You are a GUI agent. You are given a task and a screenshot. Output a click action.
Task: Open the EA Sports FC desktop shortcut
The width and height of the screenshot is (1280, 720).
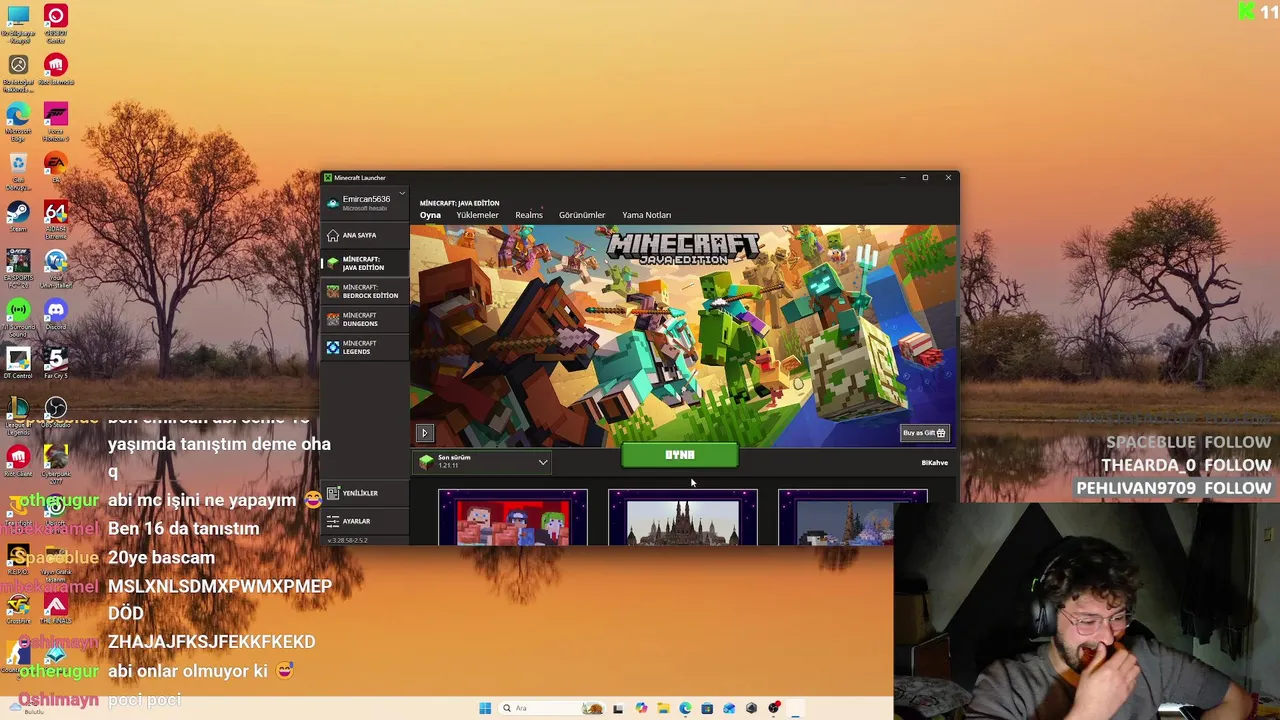[17, 268]
